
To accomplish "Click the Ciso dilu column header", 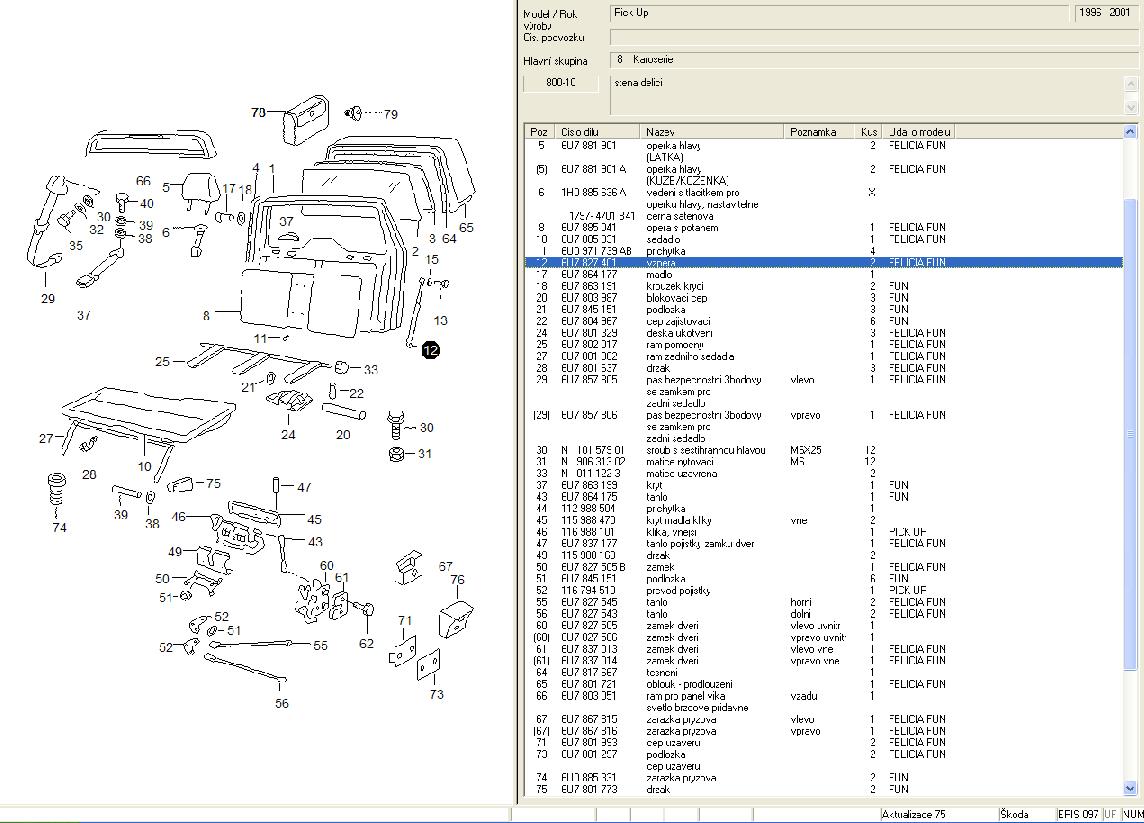I will point(598,132).
